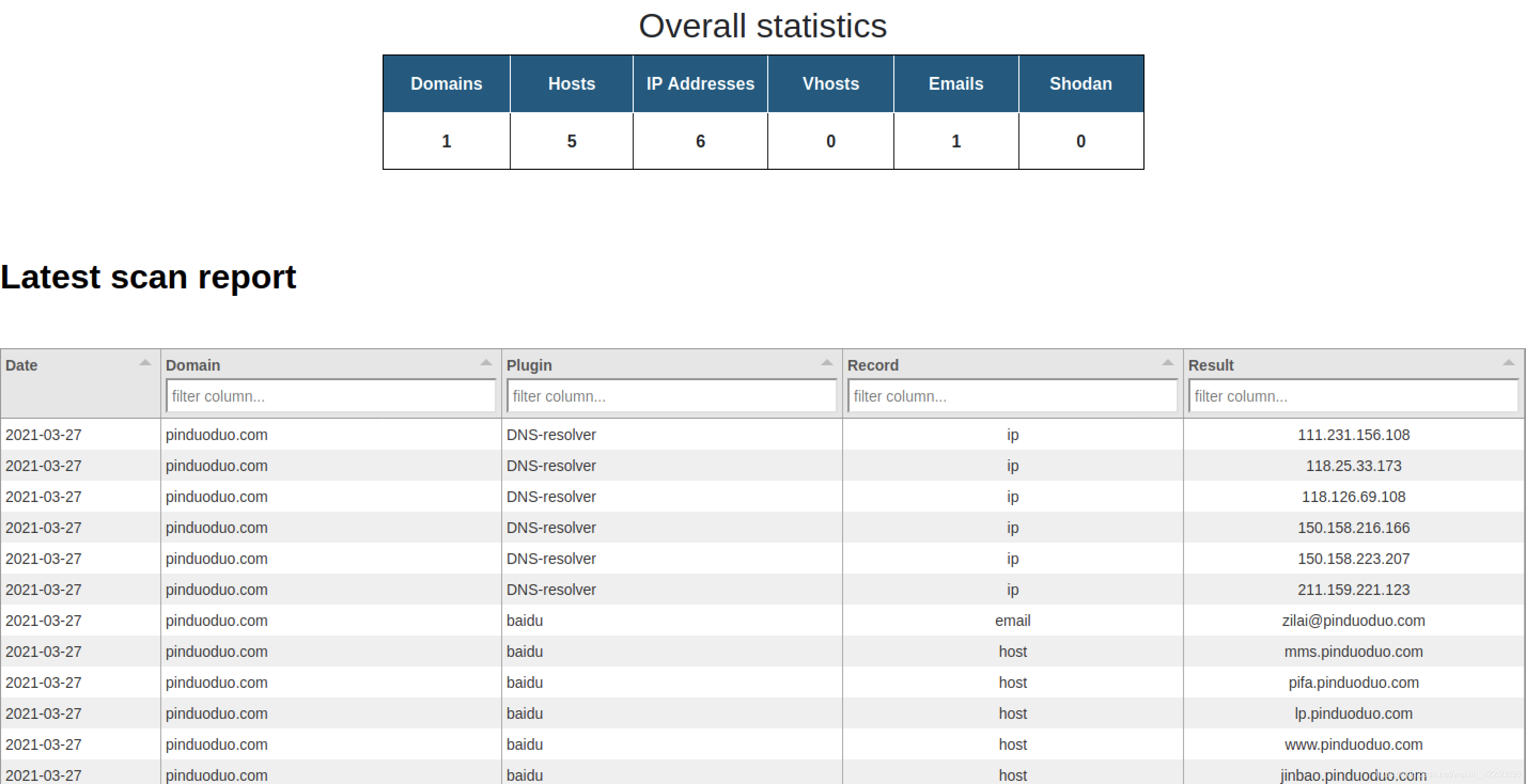Click the Plugin column header label
The width and height of the screenshot is (1526, 784).
529,365
